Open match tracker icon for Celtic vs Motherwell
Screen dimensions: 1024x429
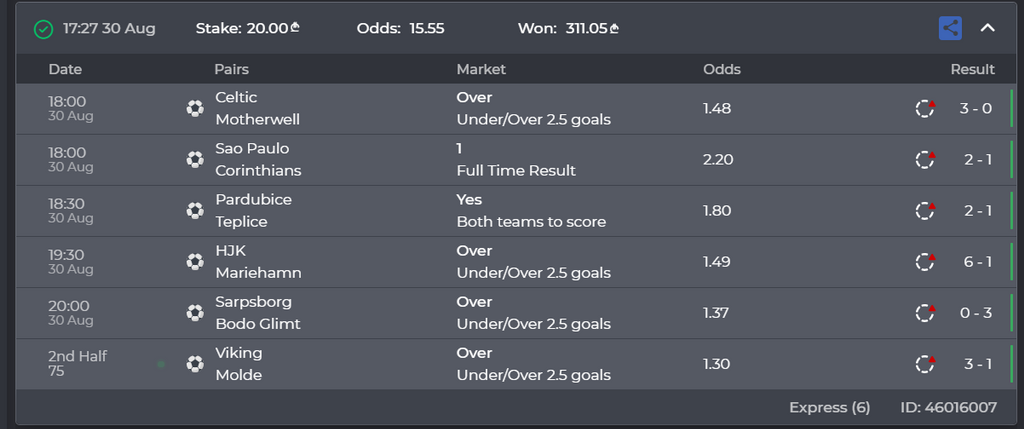coord(925,108)
